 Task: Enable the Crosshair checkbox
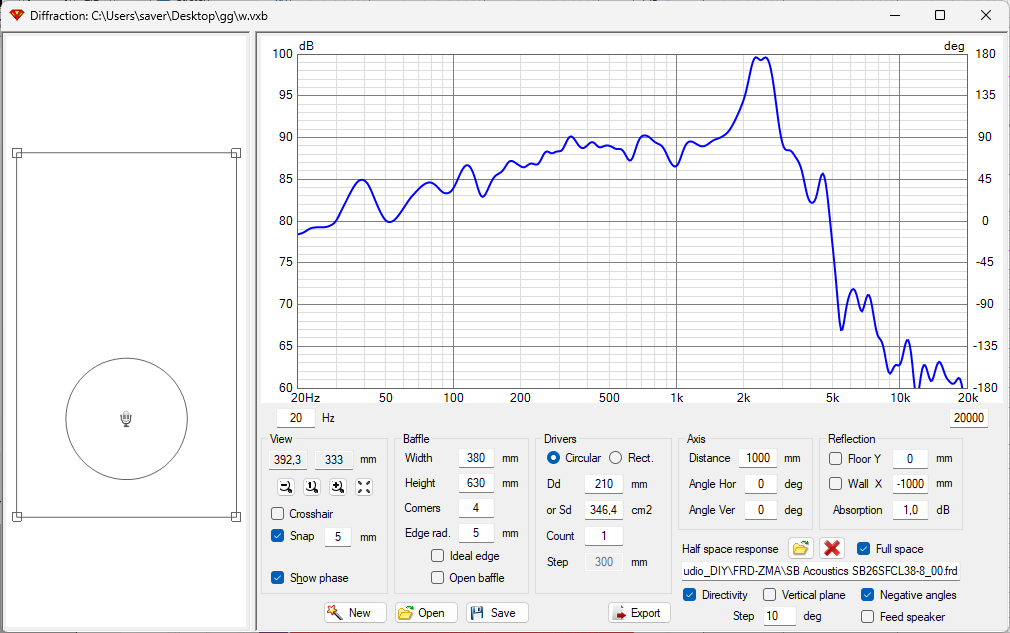pos(278,514)
